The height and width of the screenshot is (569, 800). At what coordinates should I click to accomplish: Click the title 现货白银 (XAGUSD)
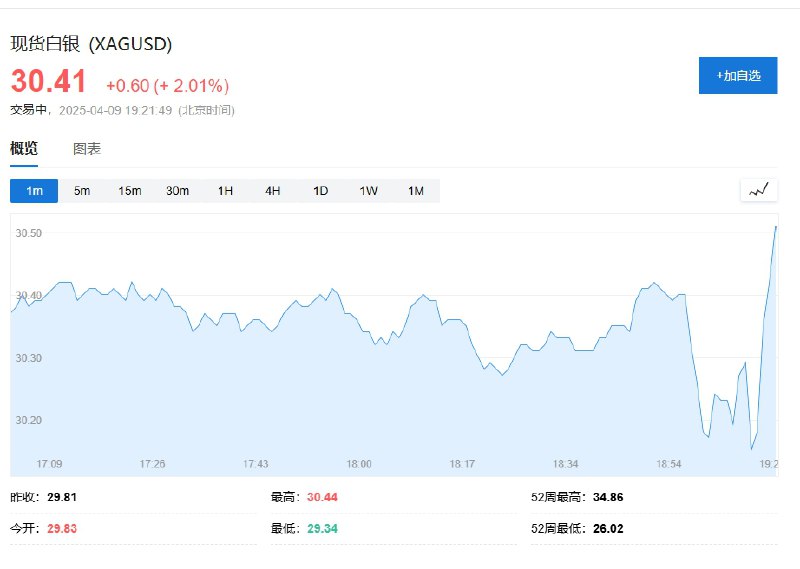point(91,44)
